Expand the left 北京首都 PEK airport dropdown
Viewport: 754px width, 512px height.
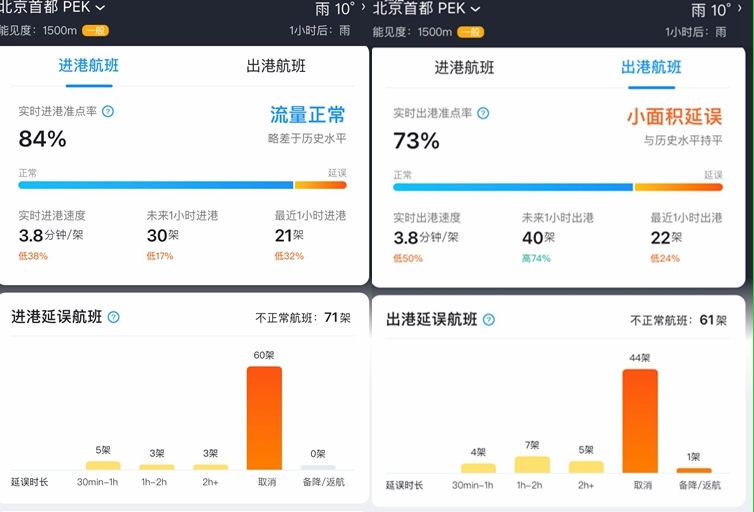click(100, 8)
